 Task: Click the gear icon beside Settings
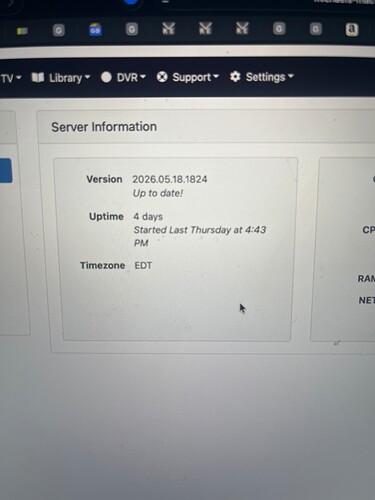[235, 77]
